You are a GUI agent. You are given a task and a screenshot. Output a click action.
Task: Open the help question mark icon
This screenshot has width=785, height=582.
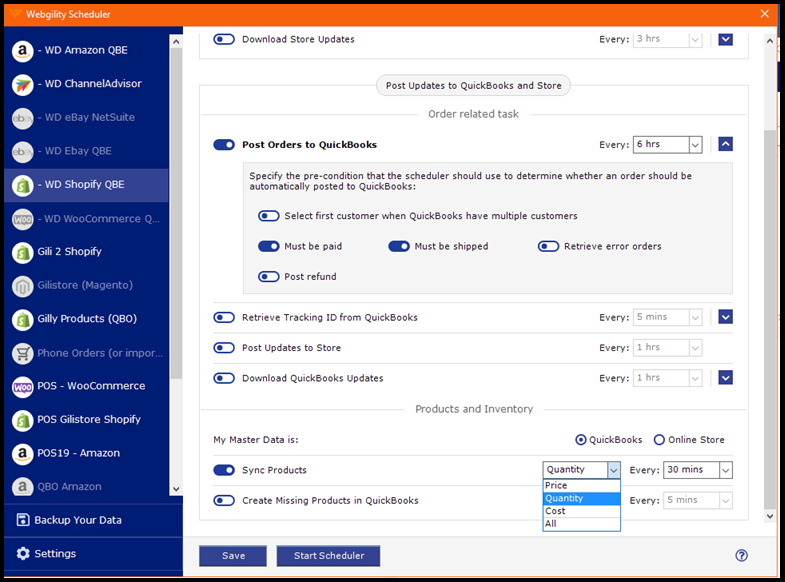[x=741, y=556]
